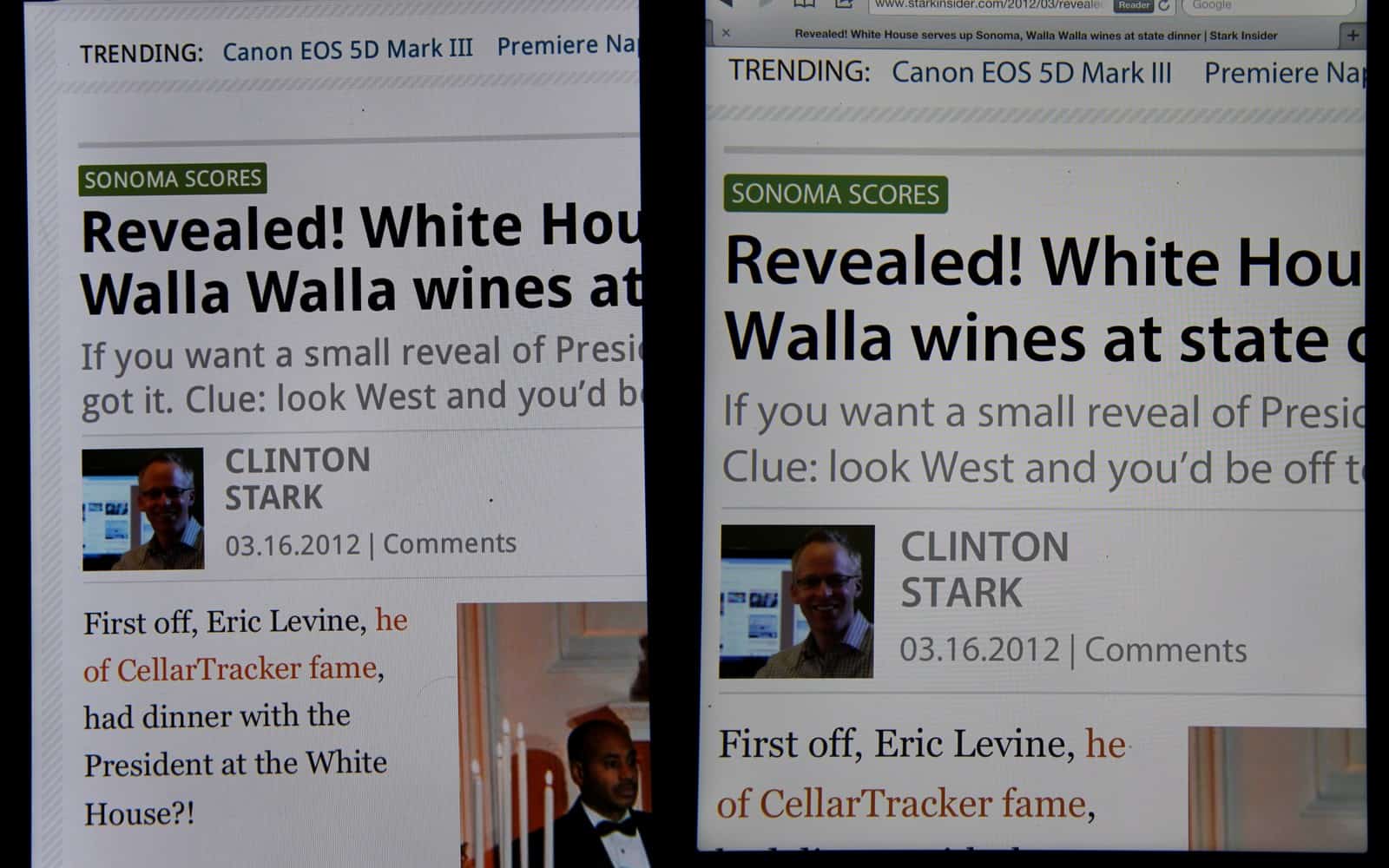Open a new tab with the plus button
This screenshot has height=868, width=1389.
tap(1352, 36)
